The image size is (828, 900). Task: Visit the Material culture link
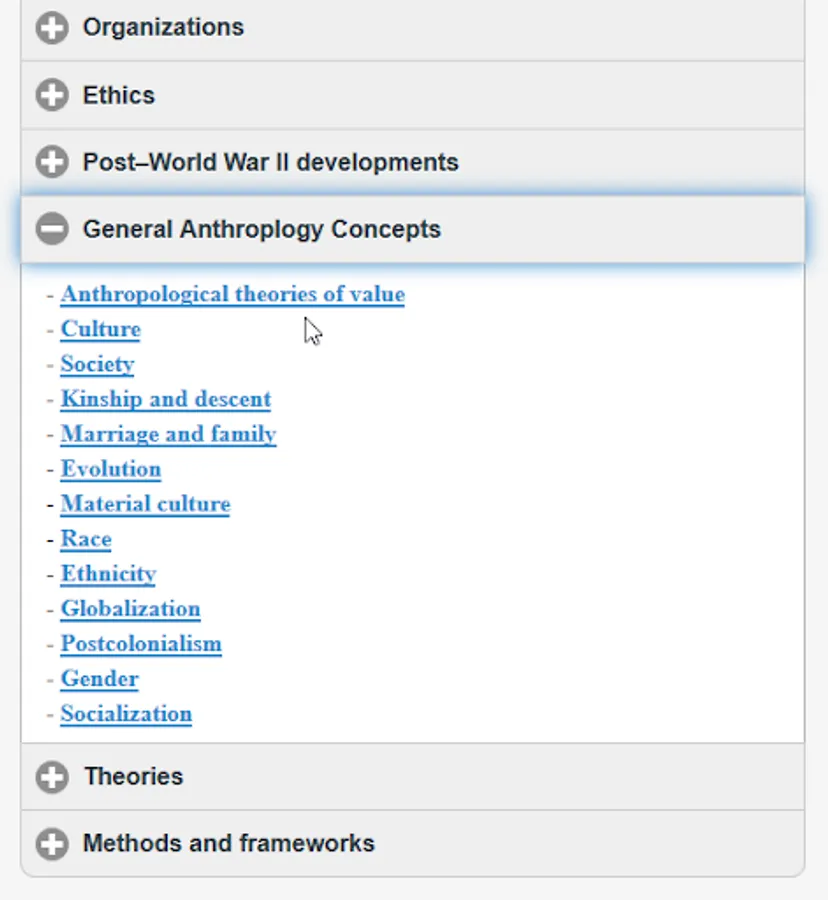[145, 505]
